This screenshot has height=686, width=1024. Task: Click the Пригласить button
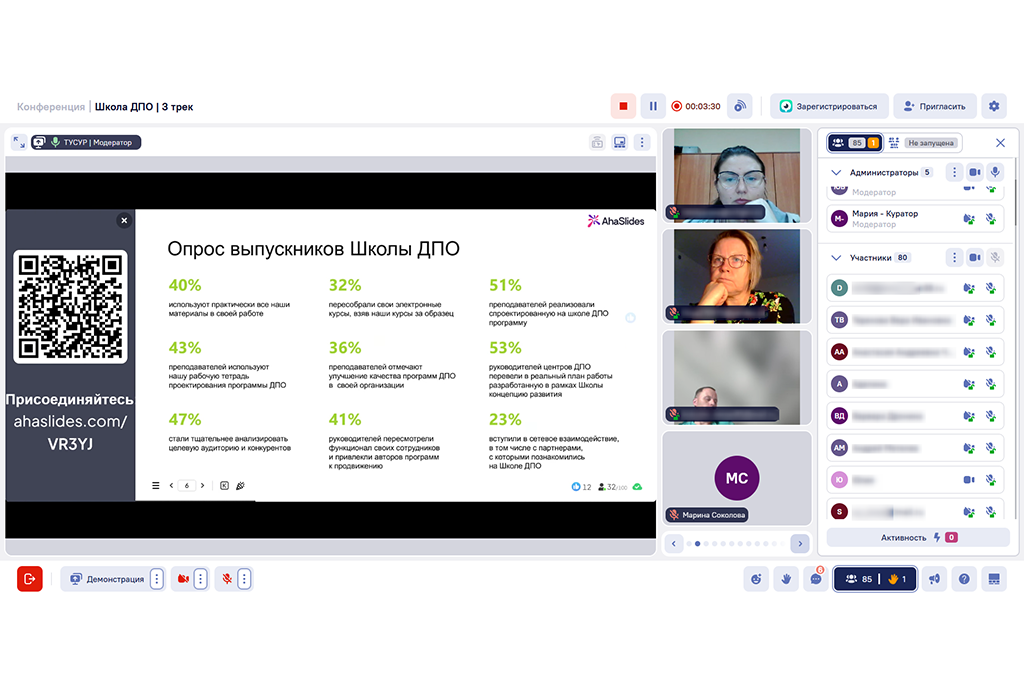click(x=935, y=106)
